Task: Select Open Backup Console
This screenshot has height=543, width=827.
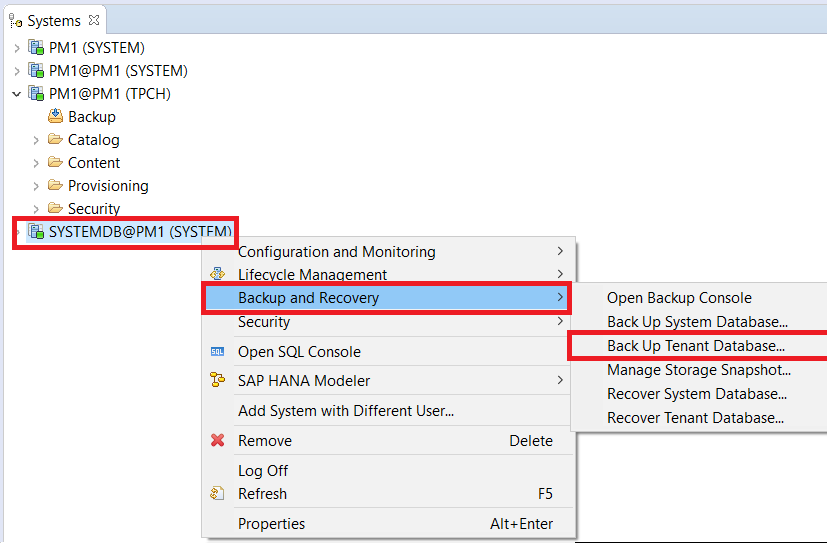Action: coord(700,298)
